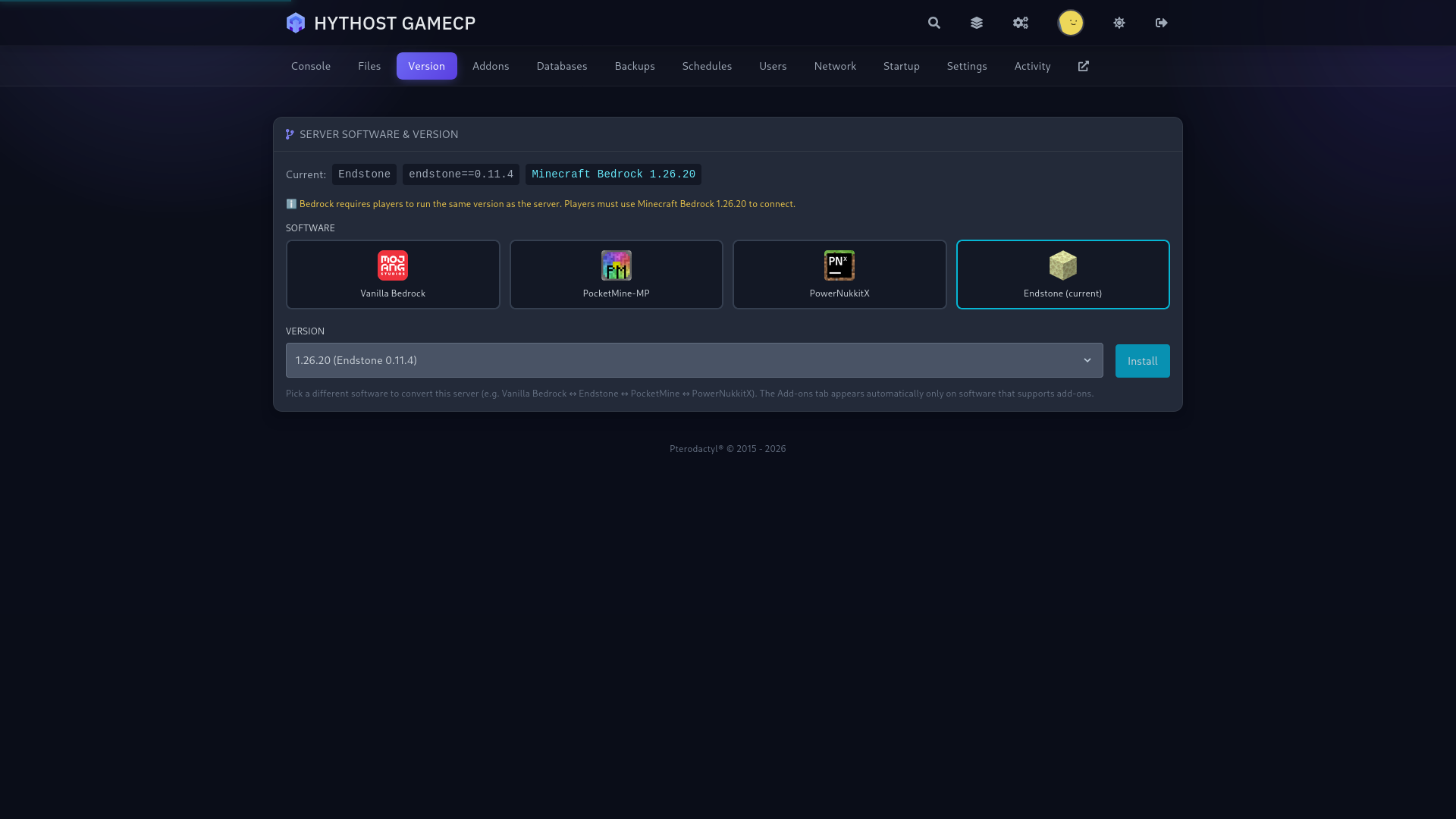Click the Hythost GameCP logo icon

pyautogui.click(x=296, y=23)
